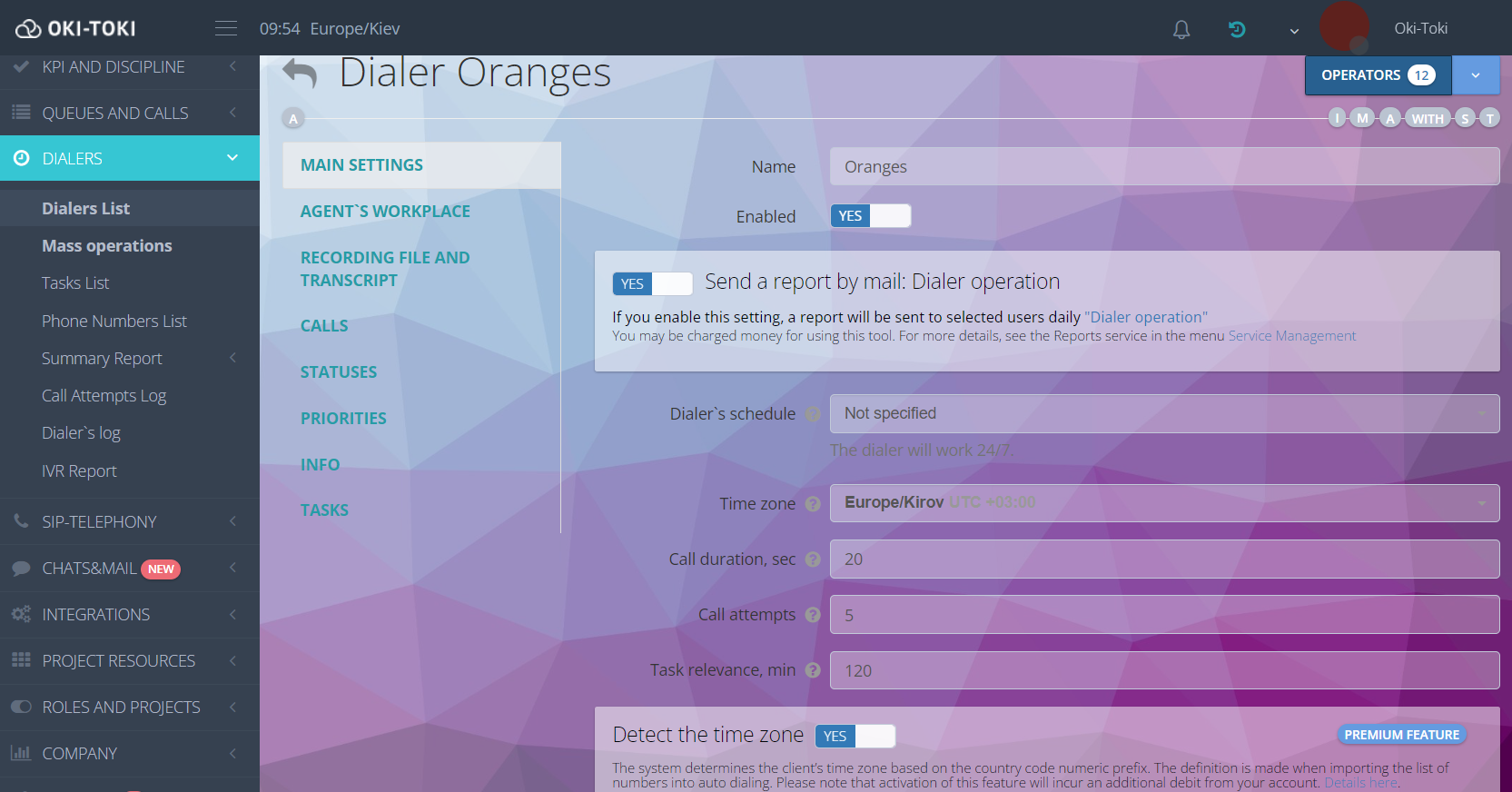Open notifications bell

[1181, 29]
